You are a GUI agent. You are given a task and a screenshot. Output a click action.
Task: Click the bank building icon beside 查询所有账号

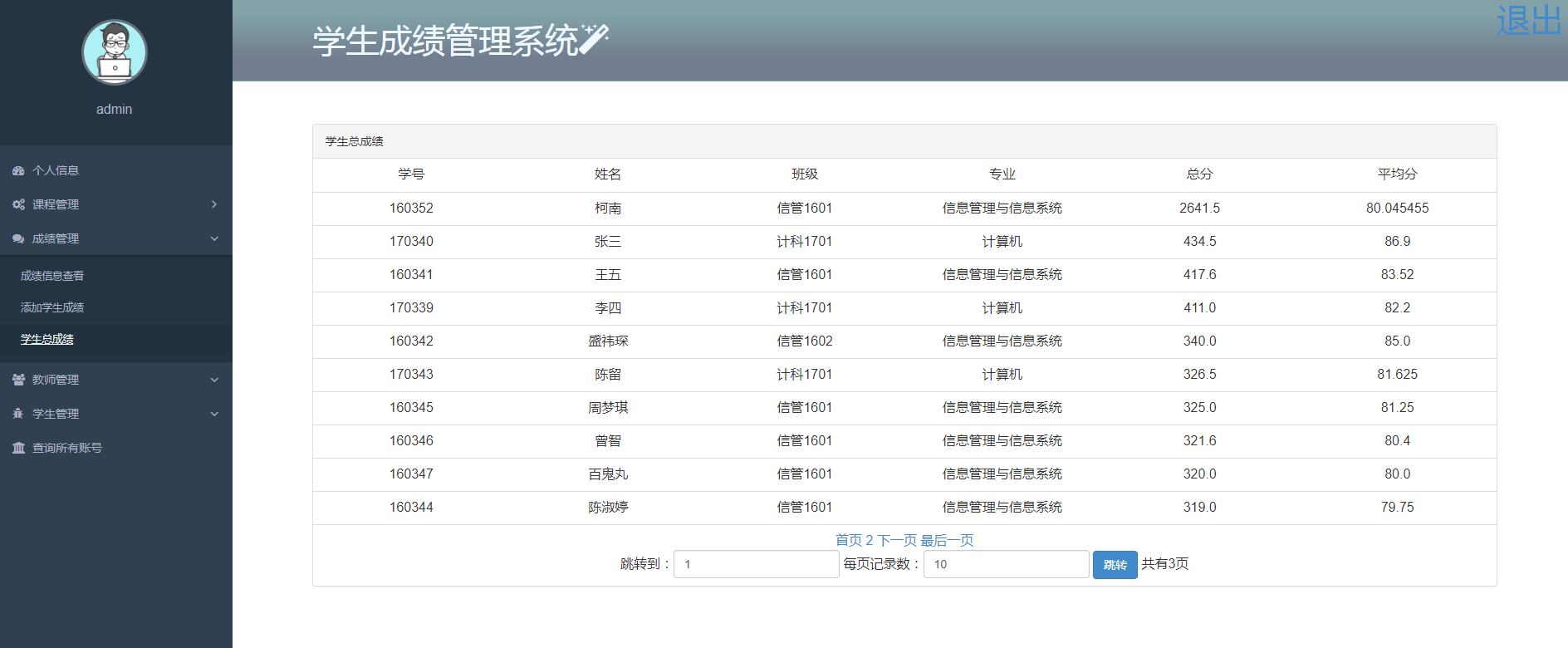click(x=18, y=448)
